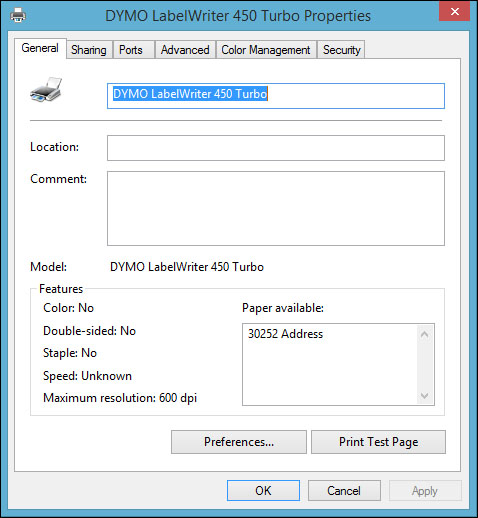Viewport: 478px width, 518px height.
Task: Click the Paper available label
Action: (283, 308)
